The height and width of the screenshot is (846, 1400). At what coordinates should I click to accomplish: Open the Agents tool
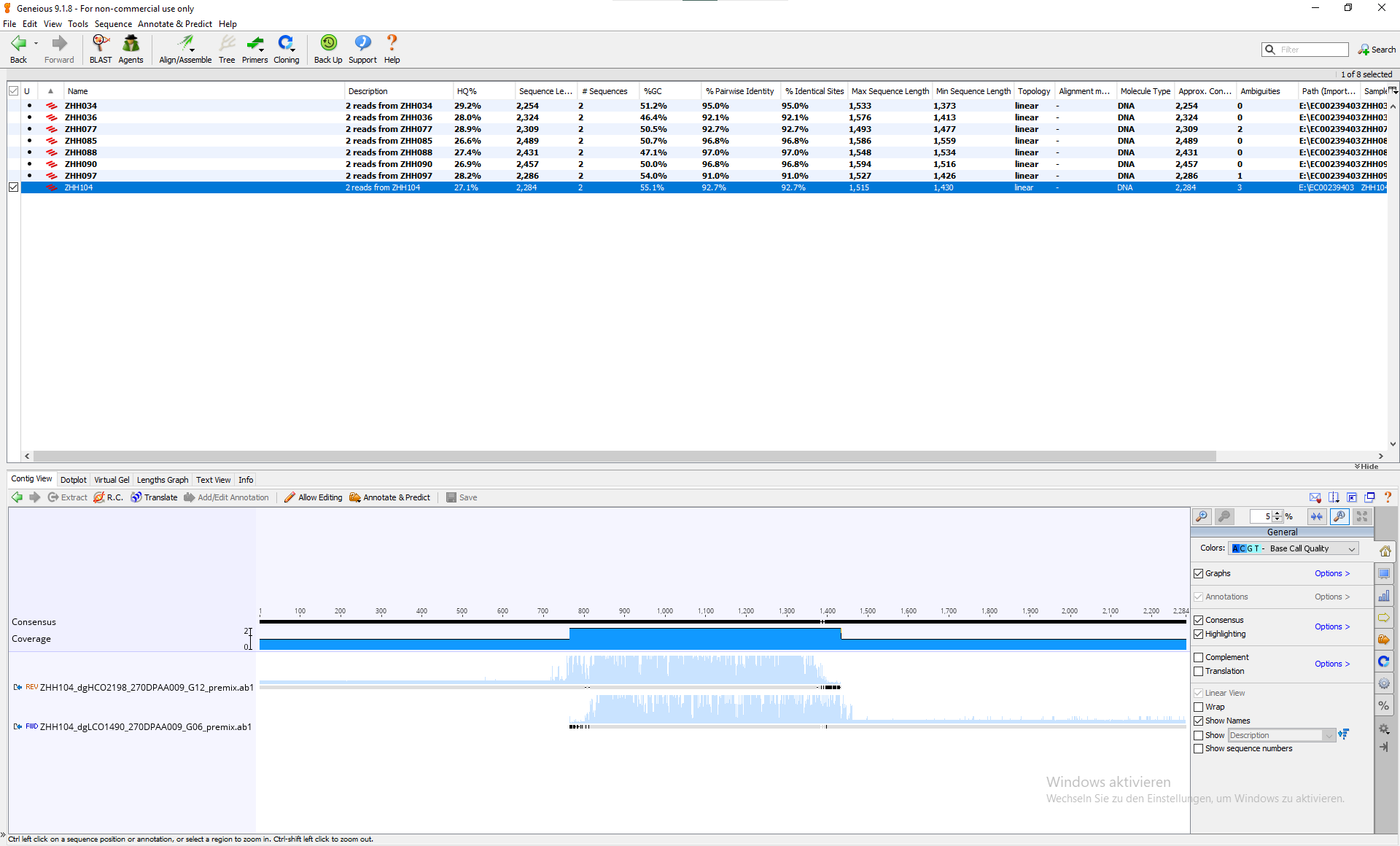pyautogui.click(x=131, y=50)
